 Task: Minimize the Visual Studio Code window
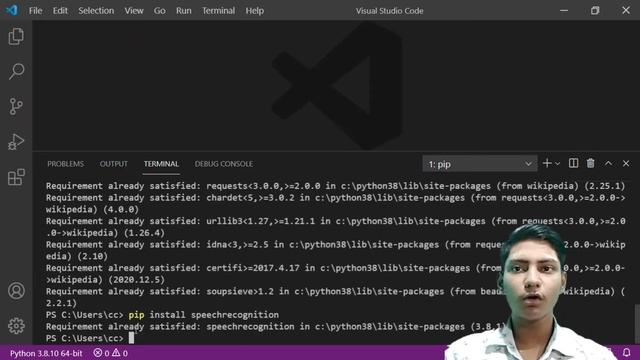(564, 10)
